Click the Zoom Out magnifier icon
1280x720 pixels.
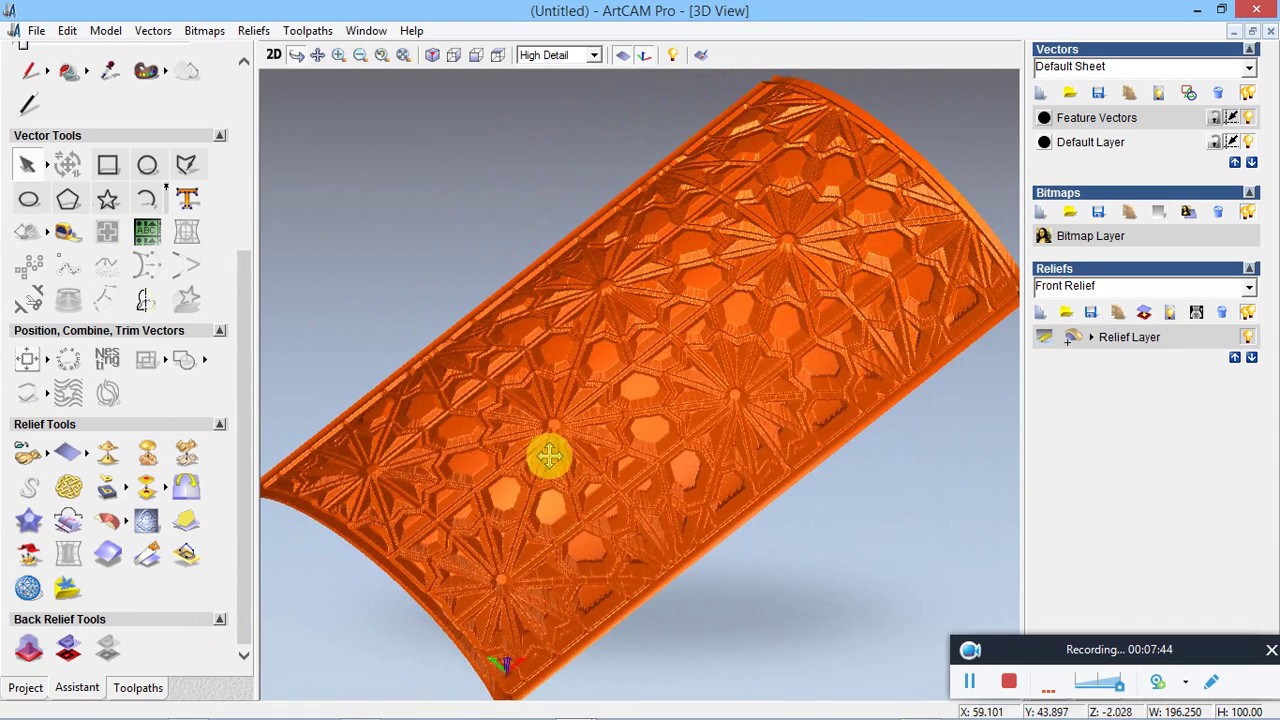[x=360, y=55]
